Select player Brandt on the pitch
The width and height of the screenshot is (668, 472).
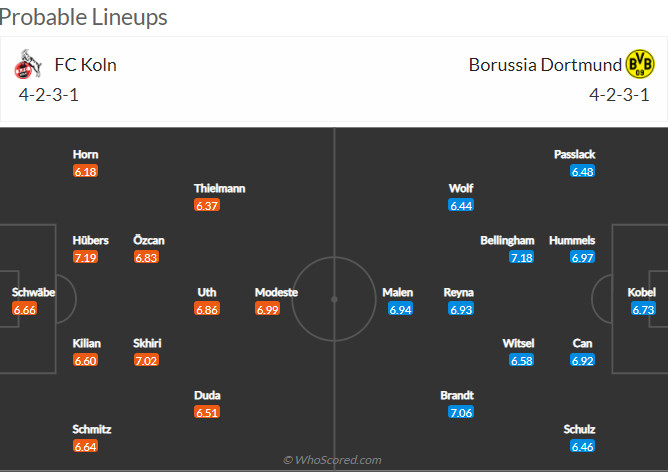(457, 395)
